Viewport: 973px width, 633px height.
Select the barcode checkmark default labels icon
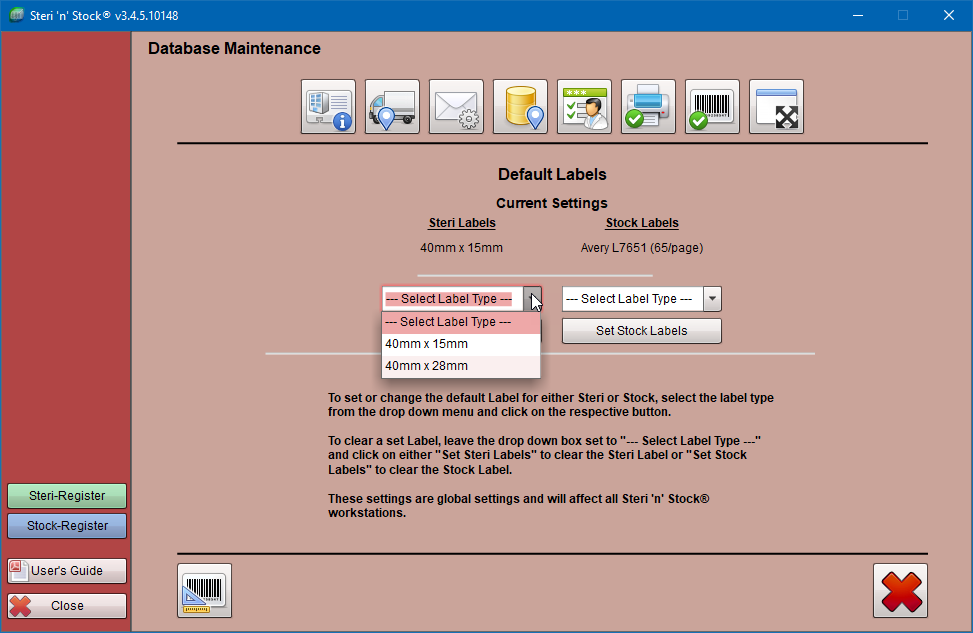tap(712, 106)
